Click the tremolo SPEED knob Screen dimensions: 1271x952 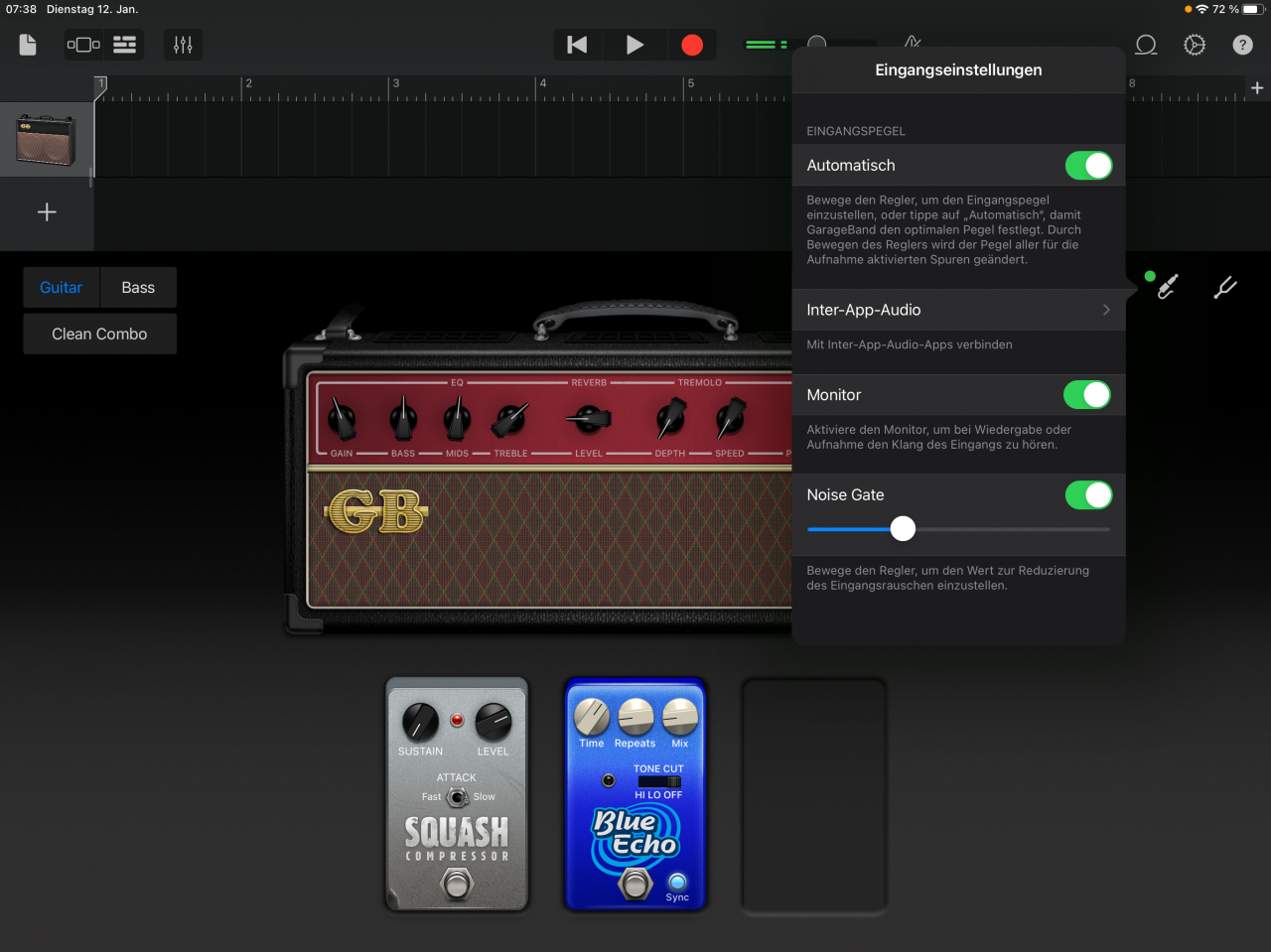(x=730, y=418)
